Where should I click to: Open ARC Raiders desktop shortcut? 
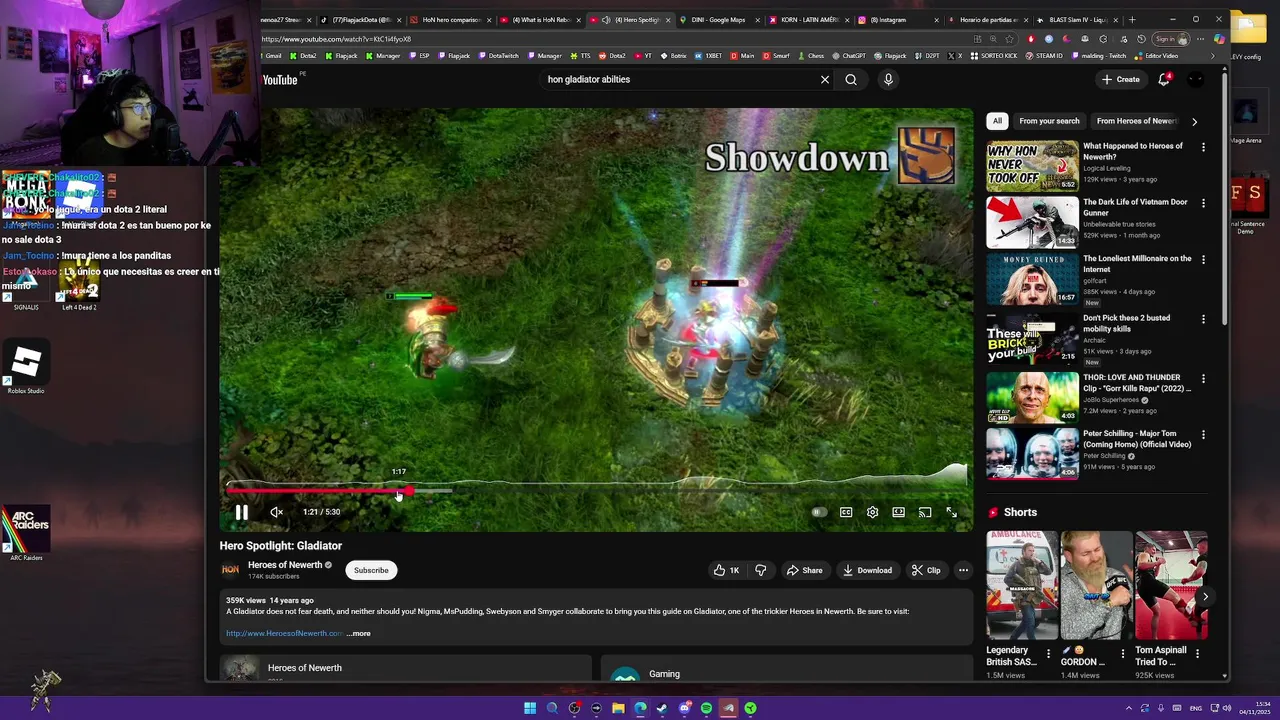(26, 532)
